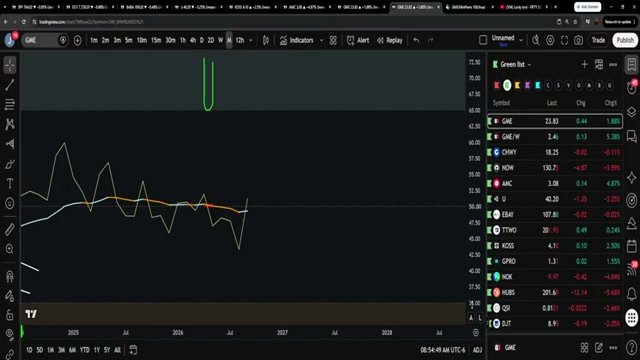Click compare or add symbol plus icon
The image size is (640, 360).
click(78, 40)
